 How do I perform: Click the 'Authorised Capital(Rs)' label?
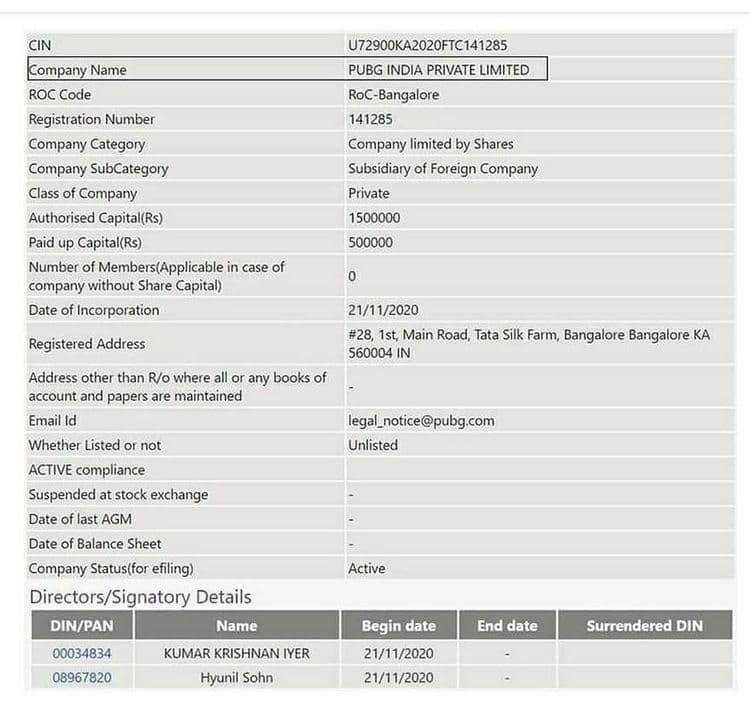pyautogui.click(x=96, y=218)
